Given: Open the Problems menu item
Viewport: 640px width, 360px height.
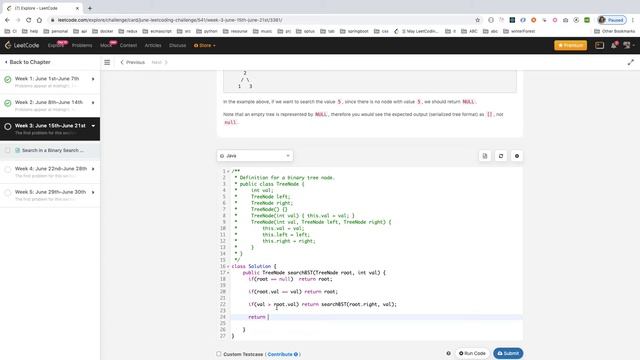Looking at the screenshot, I should (82, 45).
